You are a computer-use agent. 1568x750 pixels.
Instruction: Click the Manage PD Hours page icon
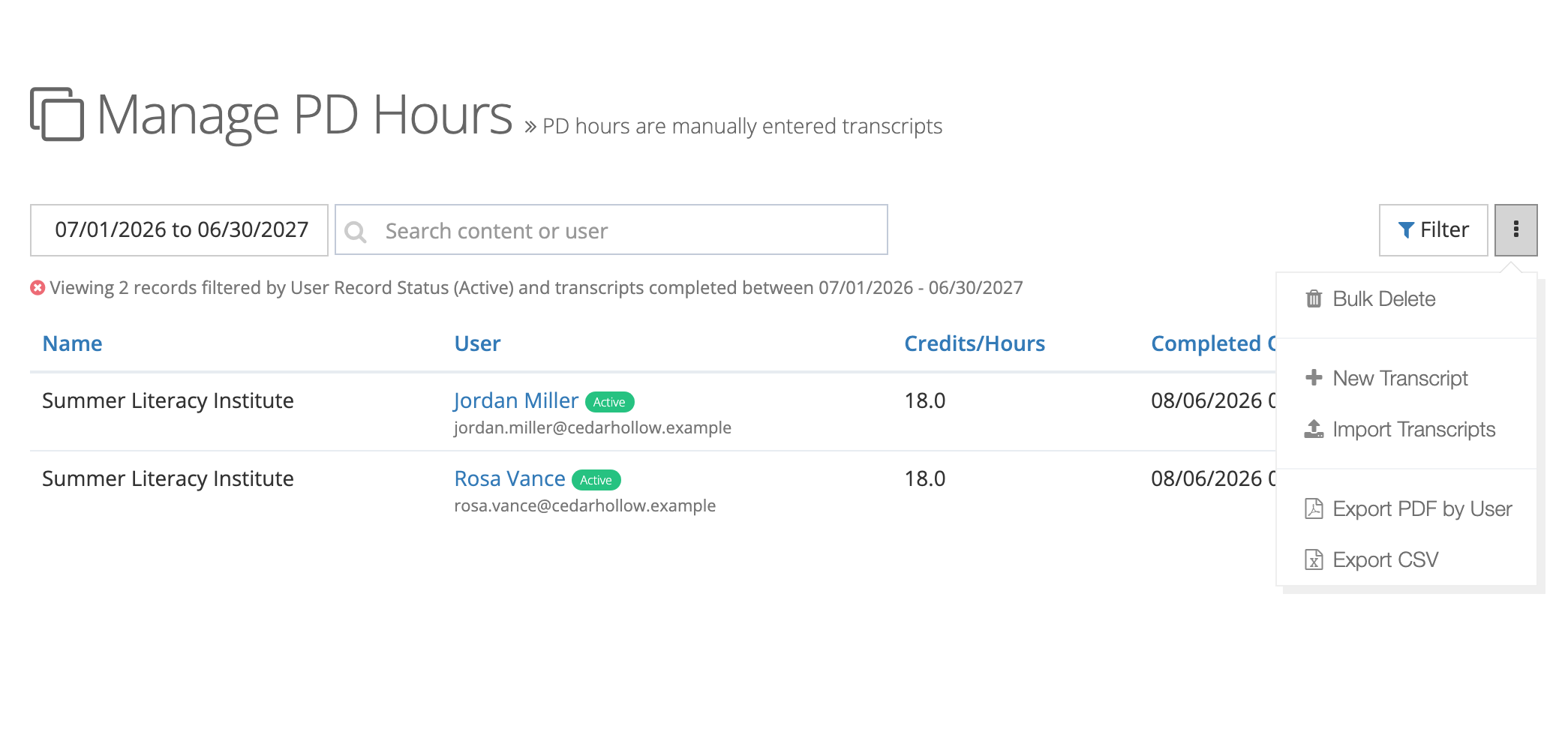pyautogui.click(x=57, y=114)
